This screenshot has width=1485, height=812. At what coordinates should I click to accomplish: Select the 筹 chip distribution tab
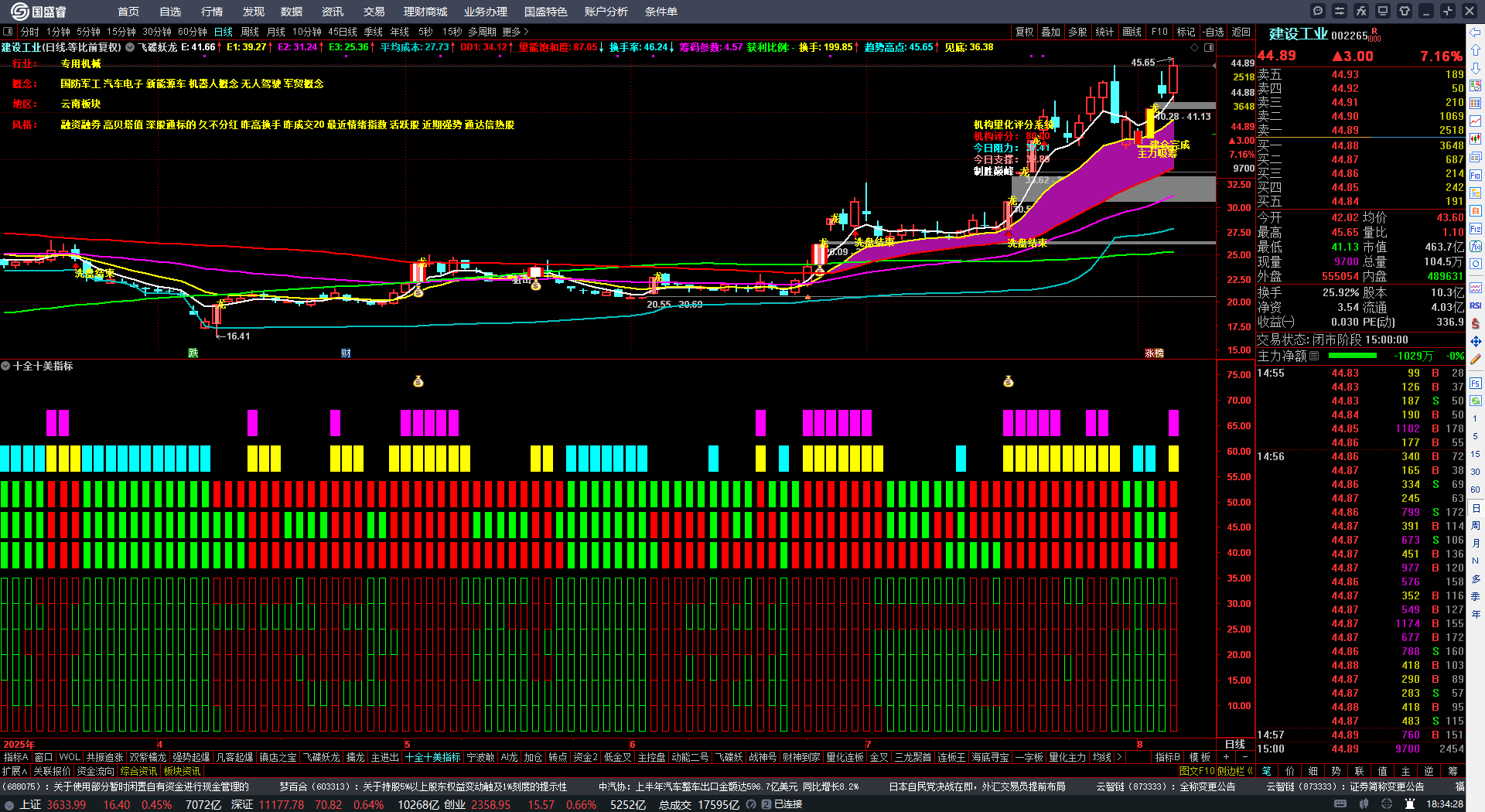tap(1453, 771)
